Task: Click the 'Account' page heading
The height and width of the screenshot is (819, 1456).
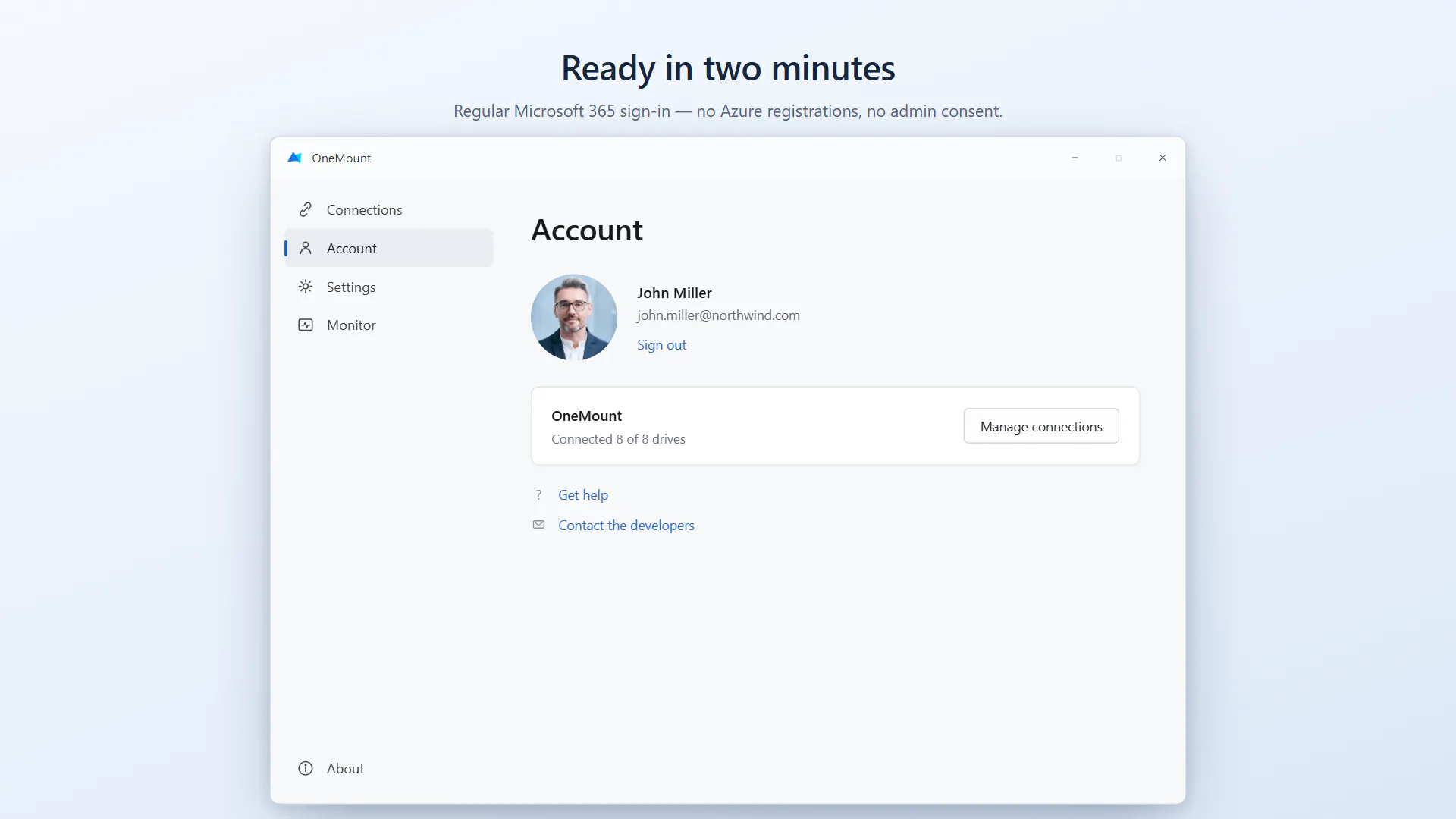Action: click(x=587, y=231)
